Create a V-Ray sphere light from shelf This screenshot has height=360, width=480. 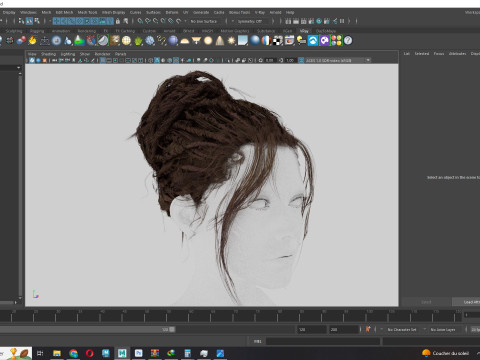click(x=208, y=41)
